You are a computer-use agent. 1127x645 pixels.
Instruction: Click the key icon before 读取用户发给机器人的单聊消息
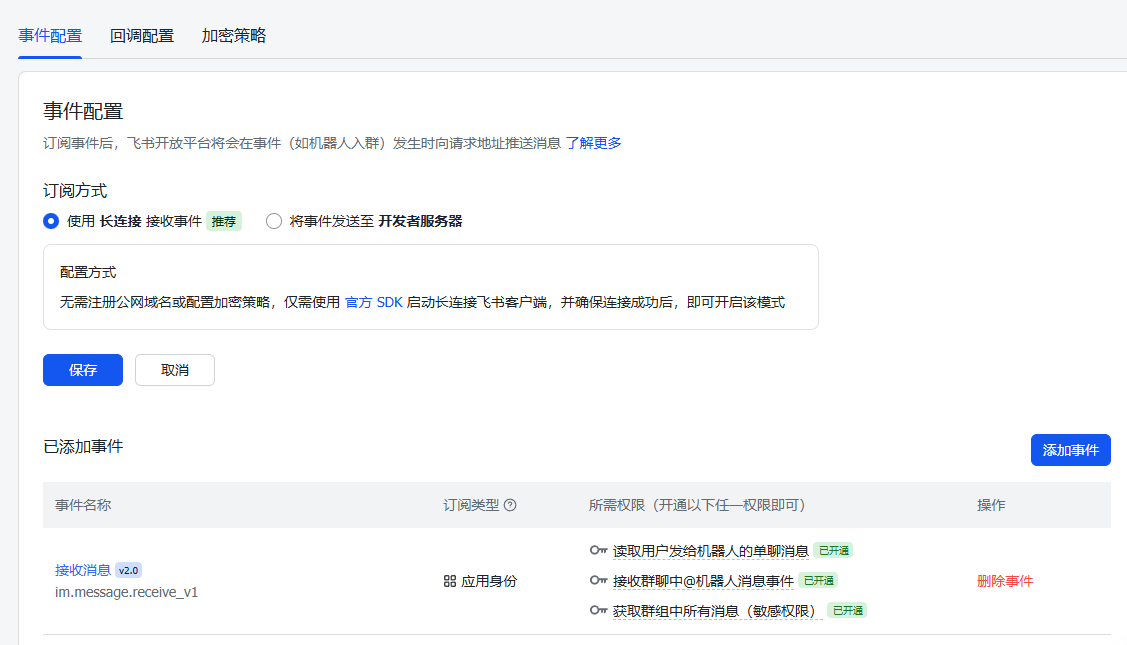coord(597,550)
